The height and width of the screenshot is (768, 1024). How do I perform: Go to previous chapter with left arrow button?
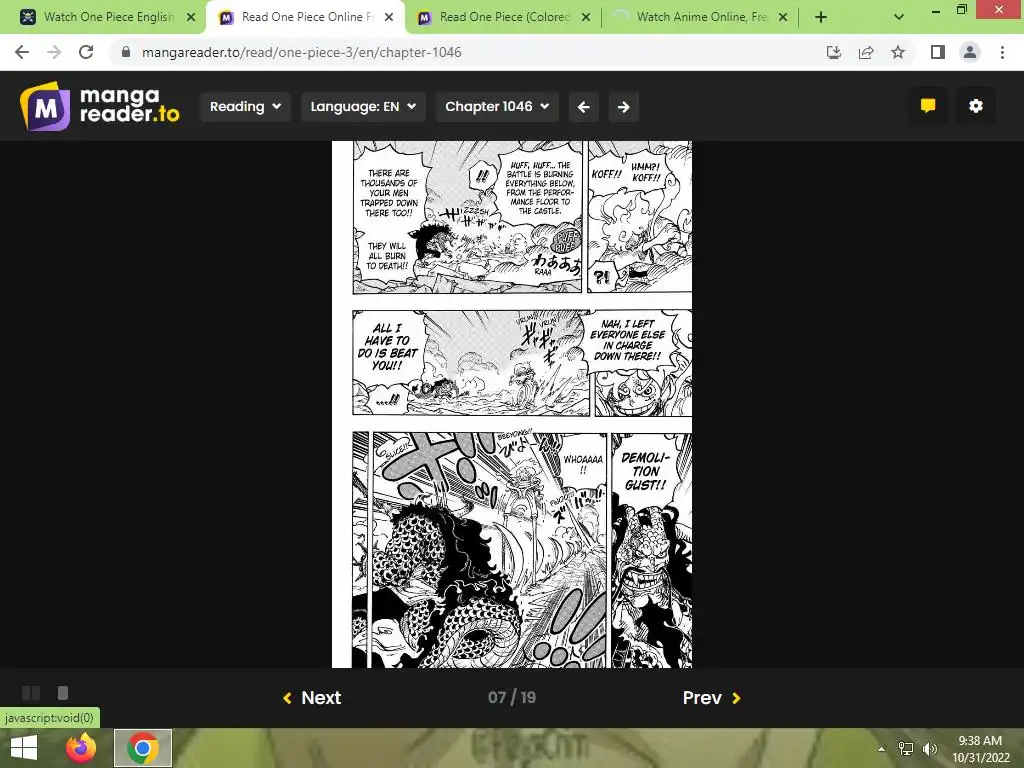pyautogui.click(x=584, y=106)
